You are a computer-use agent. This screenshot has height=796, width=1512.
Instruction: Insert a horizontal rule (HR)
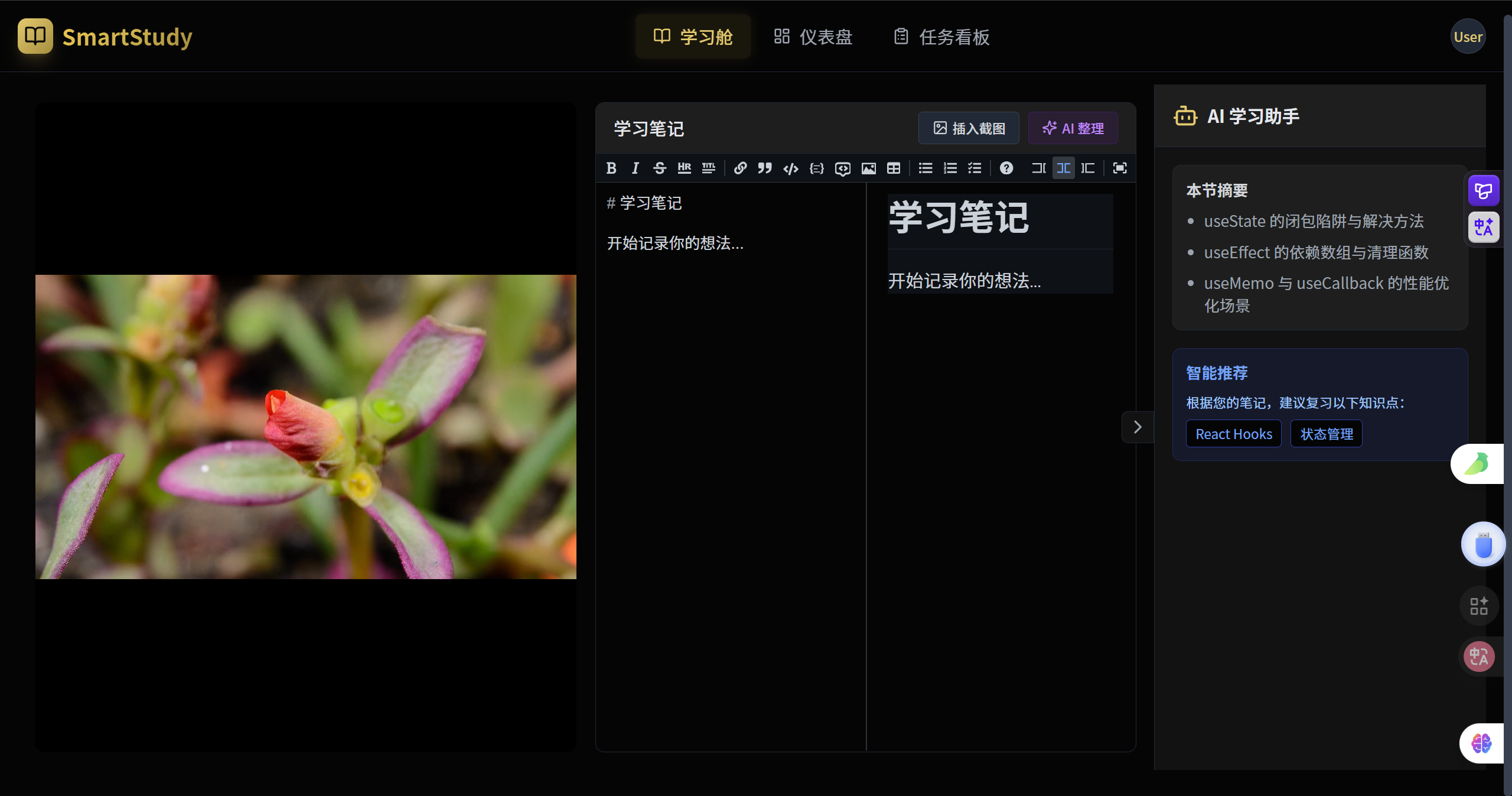(x=684, y=168)
